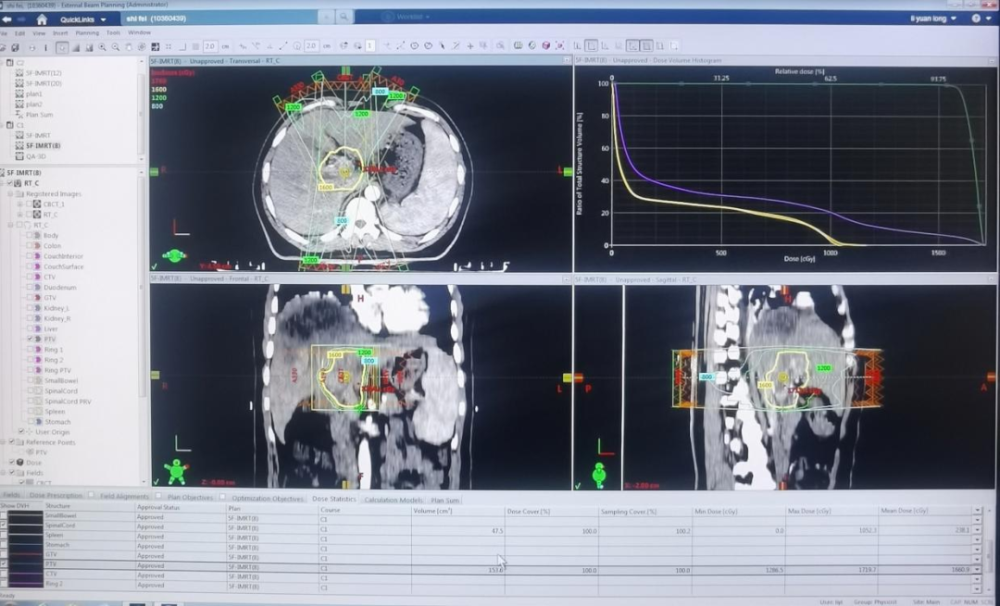Click the Max Dose column header
The image size is (1000, 606).
coord(832,511)
